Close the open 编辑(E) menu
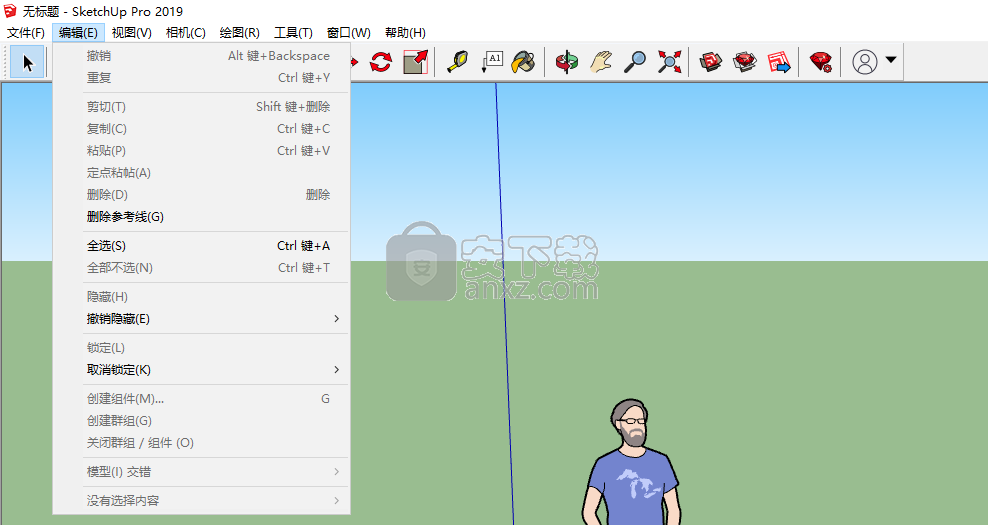The width and height of the screenshot is (988, 525). [78, 33]
